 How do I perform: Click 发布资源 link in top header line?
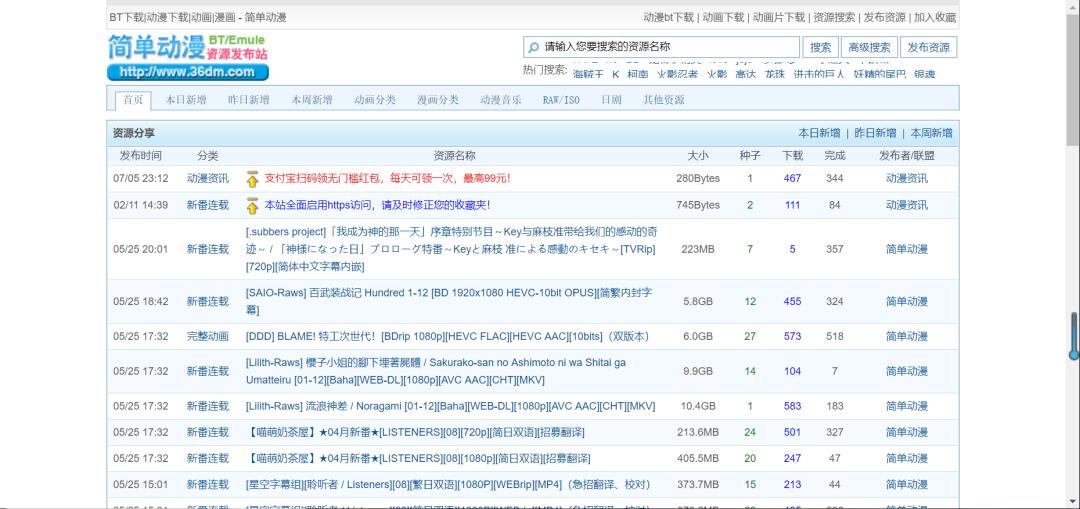884,18
